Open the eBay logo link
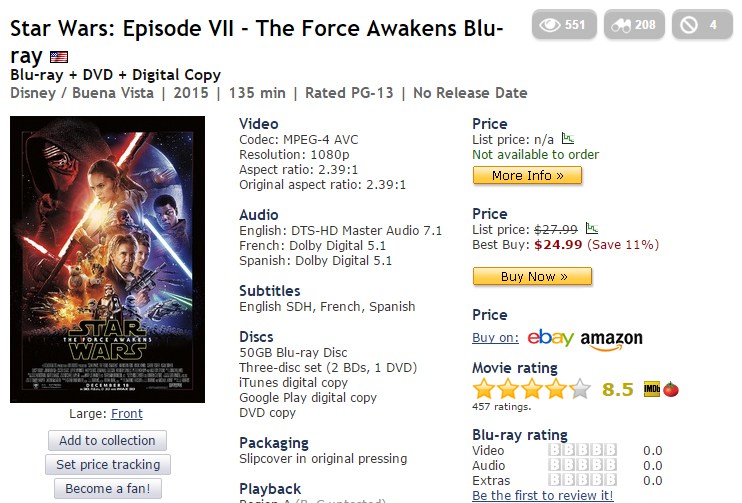The width and height of the screenshot is (742, 503). pyautogui.click(x=550, y=338)
